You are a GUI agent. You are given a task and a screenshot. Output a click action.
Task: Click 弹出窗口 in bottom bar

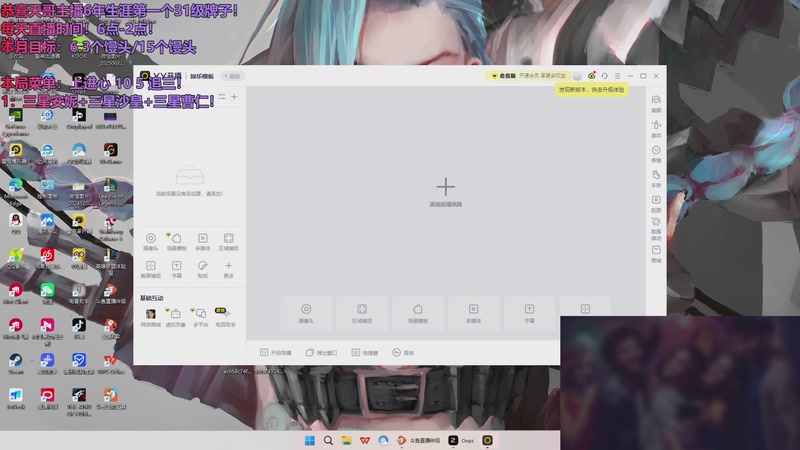(x=321, y=353)
